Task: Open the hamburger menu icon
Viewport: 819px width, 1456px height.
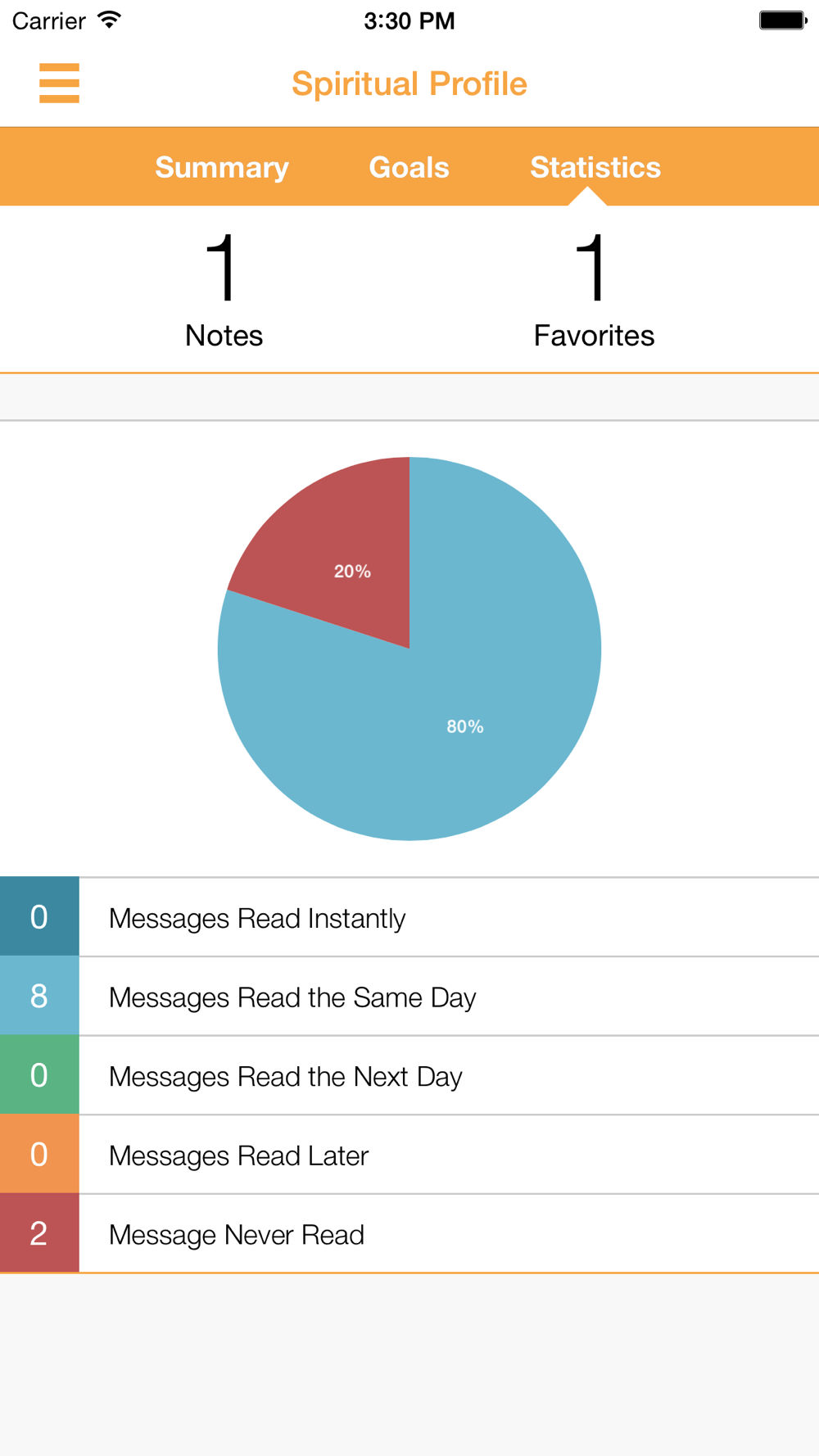Action: pos(59,83)
